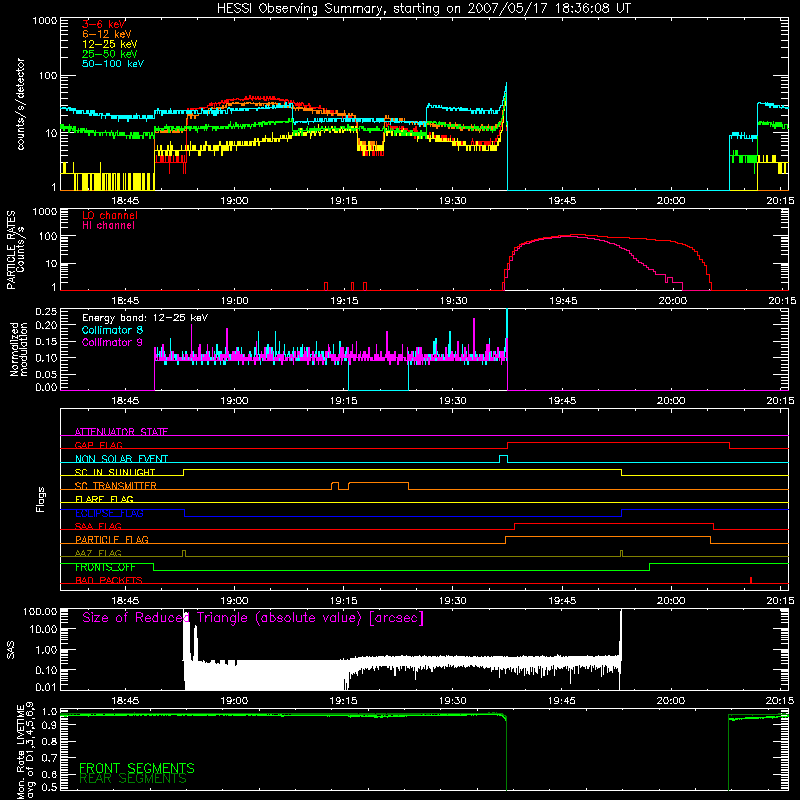Click the PARTICLE RATES axis label
This screenshot has width=800, height=800.
click(11, 250)
